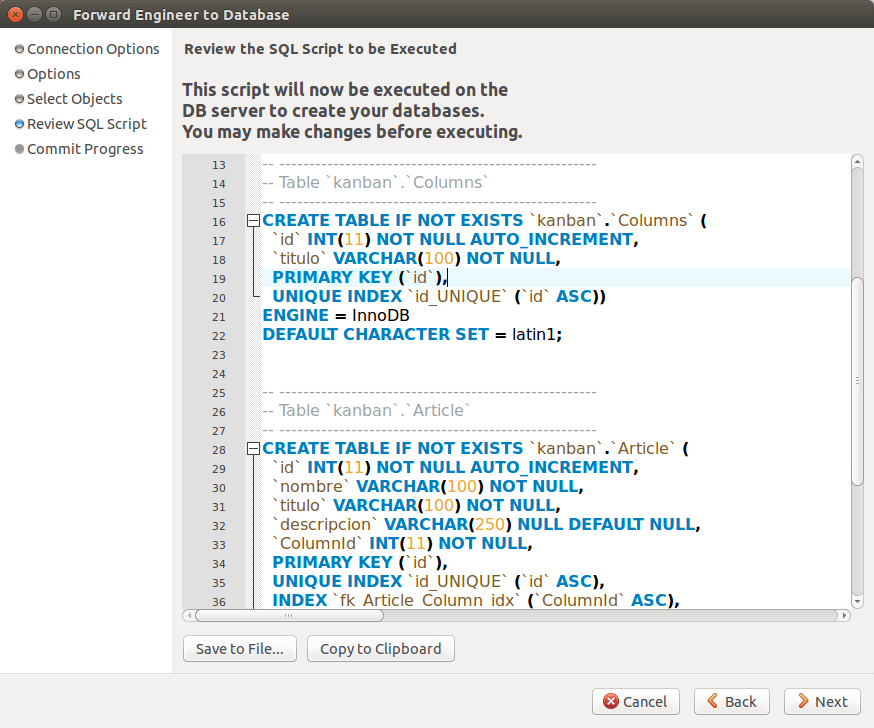Image resolution: width=874 pixels, height=728 pixels.
Task: Click the horizontal scrollbar thumb
Action: point(289,615)
